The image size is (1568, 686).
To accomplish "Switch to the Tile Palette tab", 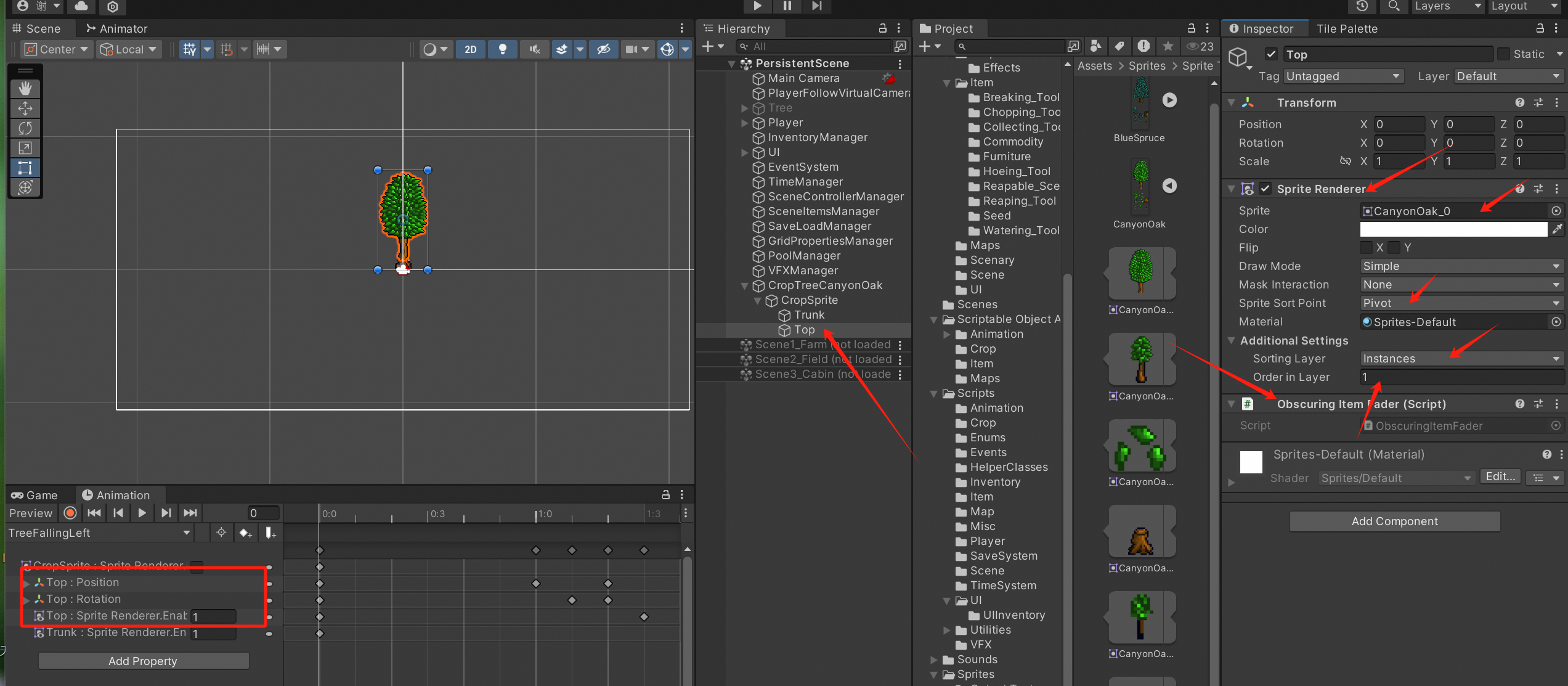I will [1346, 28].
